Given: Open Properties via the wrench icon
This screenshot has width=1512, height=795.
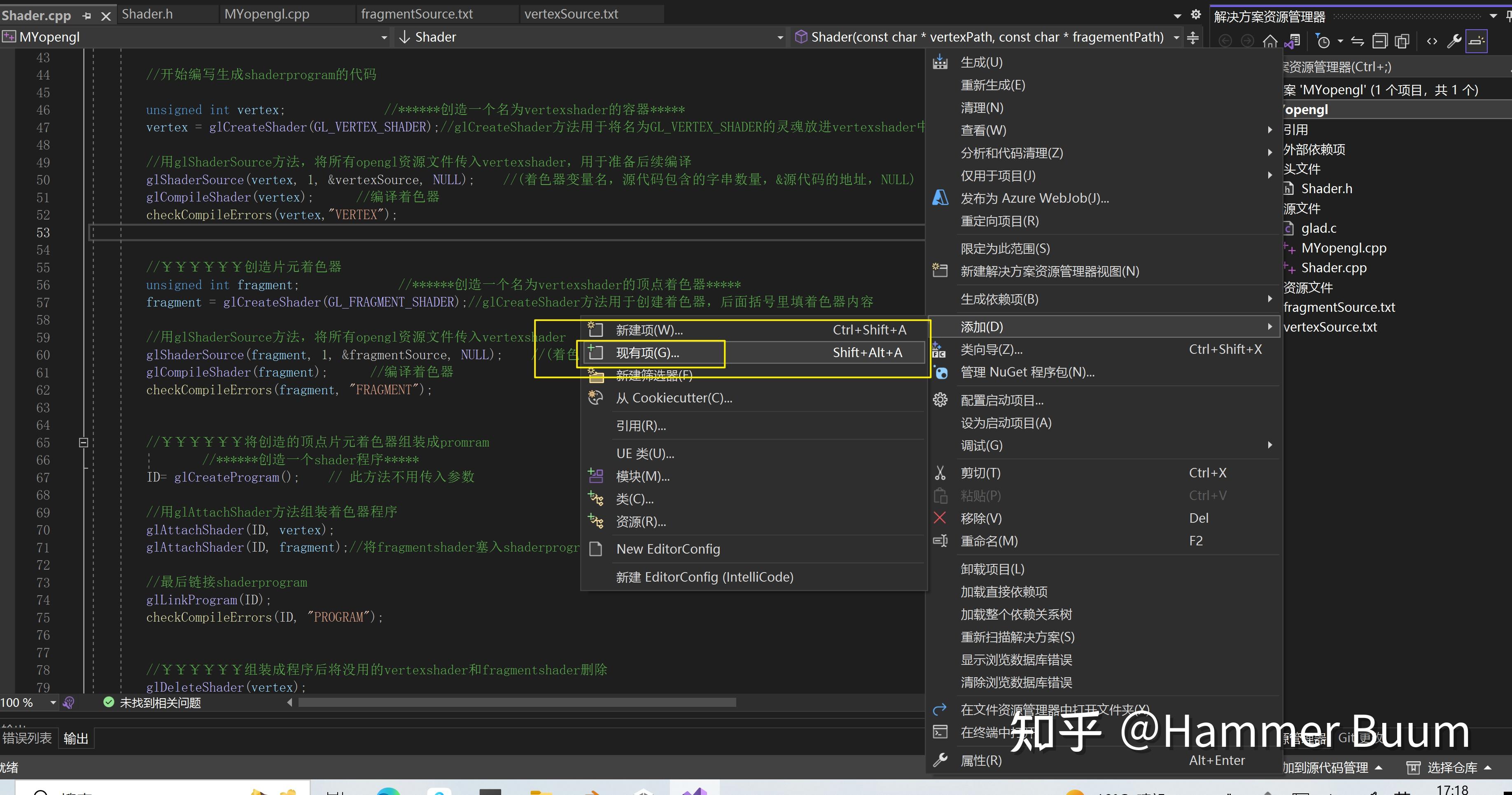Looking at the screenshot, I should [1454, 41].
